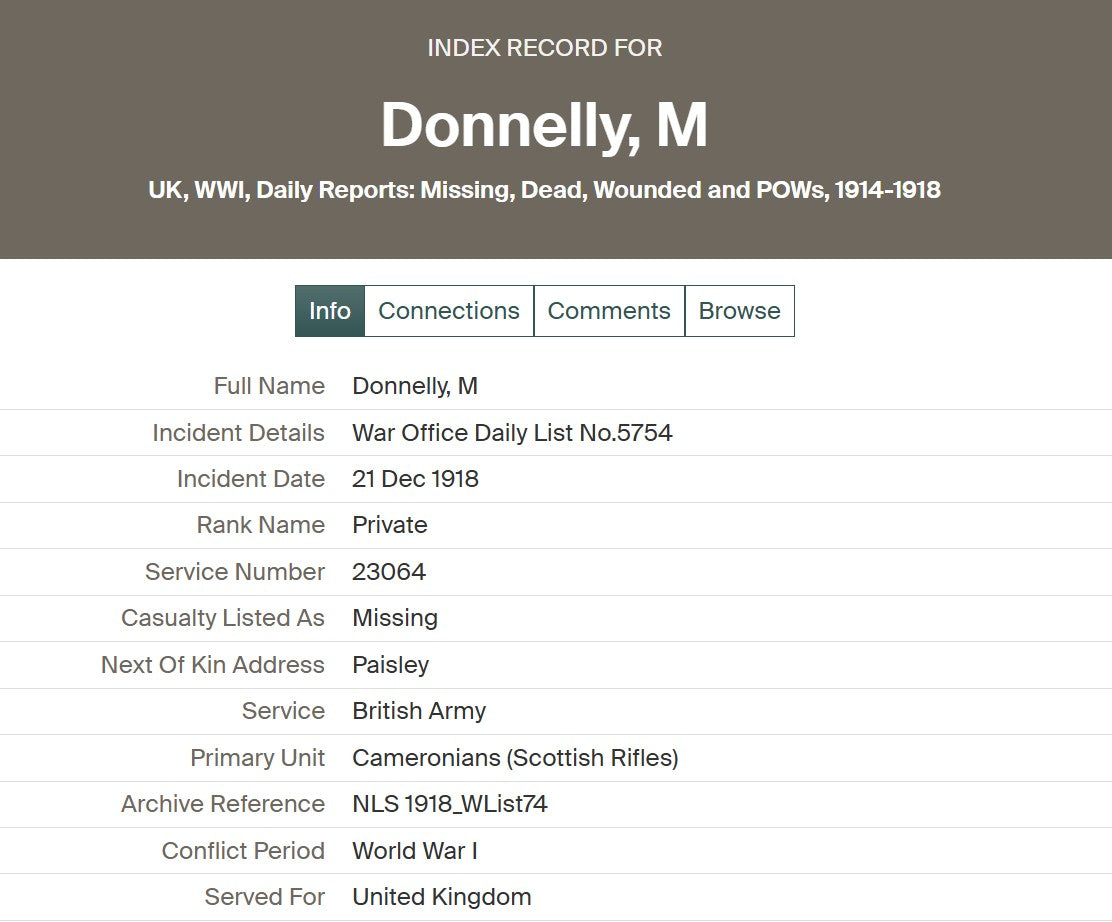This screenshot has width=1112, height=922.
Task: Open the Browse tab
Action: tap(739, 311)
